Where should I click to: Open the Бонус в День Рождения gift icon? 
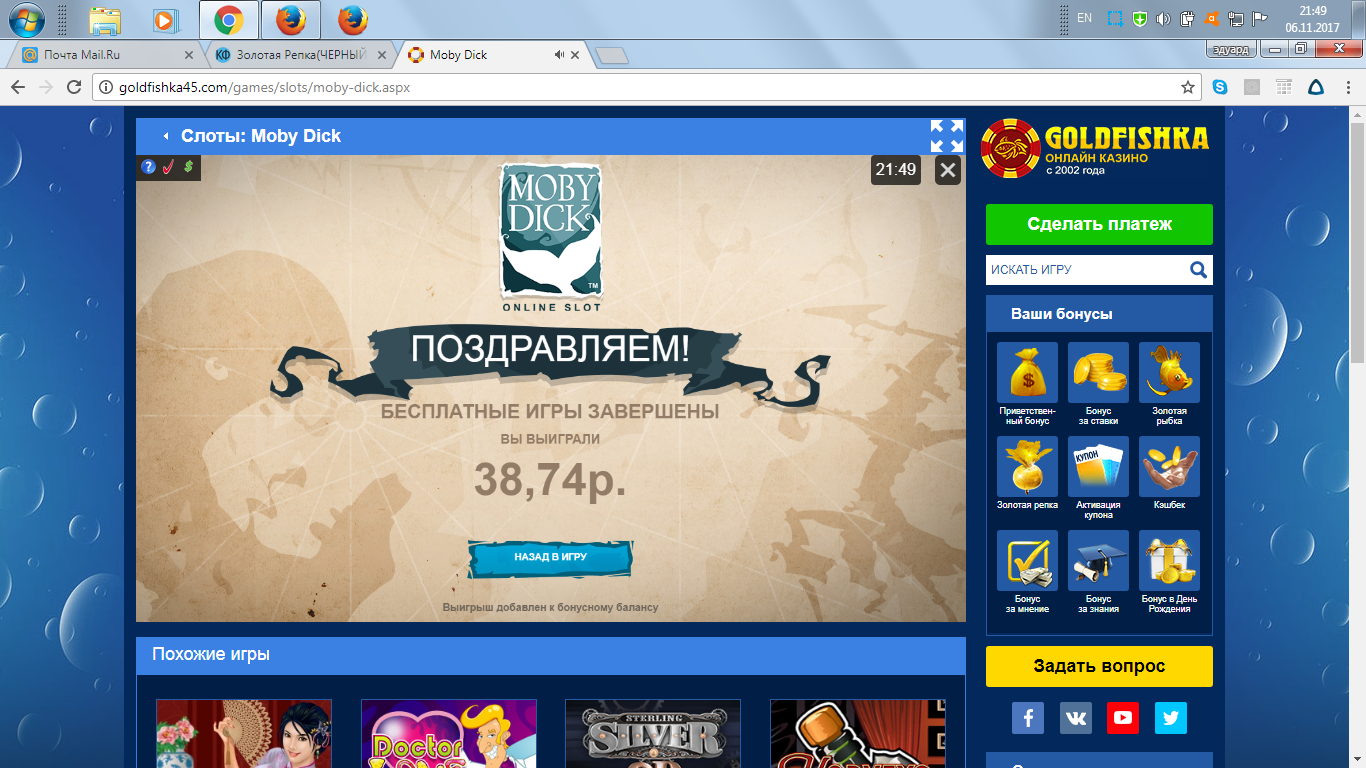click(x=1169, y=561)
